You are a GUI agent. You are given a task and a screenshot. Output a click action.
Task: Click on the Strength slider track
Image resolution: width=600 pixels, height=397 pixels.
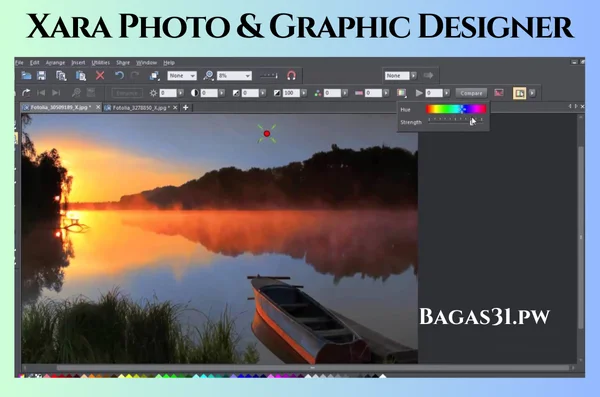tap(455, 121)
